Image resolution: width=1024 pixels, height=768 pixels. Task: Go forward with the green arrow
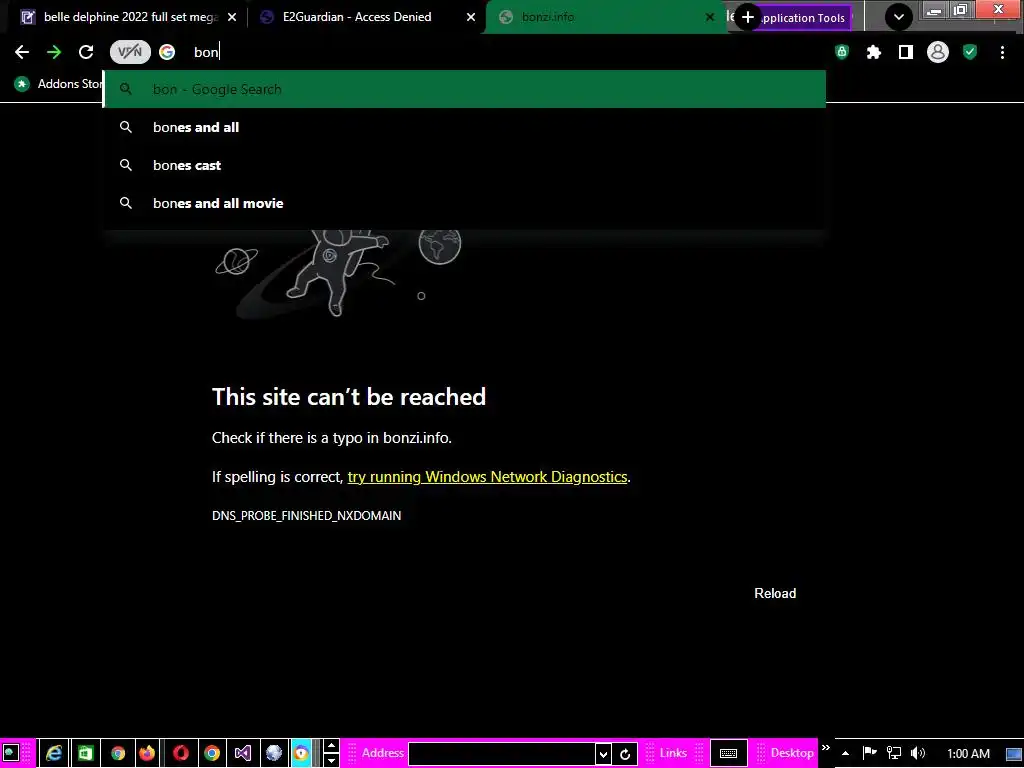click(x=54, y=52)
